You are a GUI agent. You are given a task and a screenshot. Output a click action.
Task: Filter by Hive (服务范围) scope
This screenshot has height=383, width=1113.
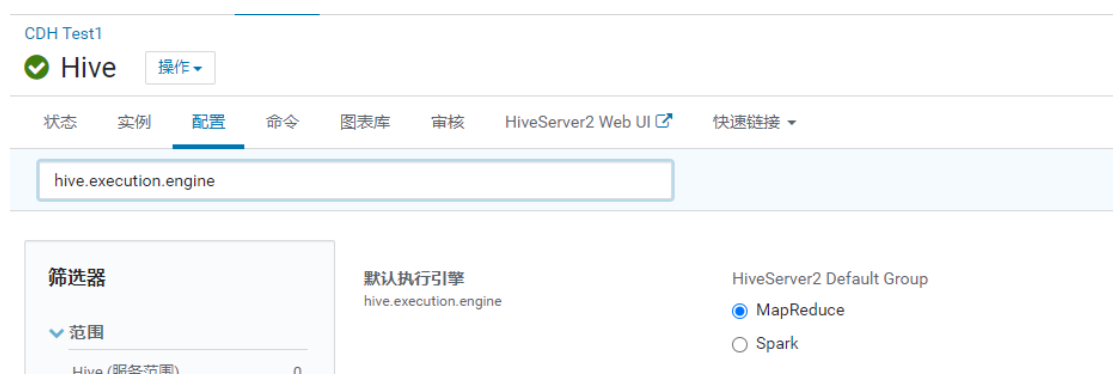click(126, 371)
